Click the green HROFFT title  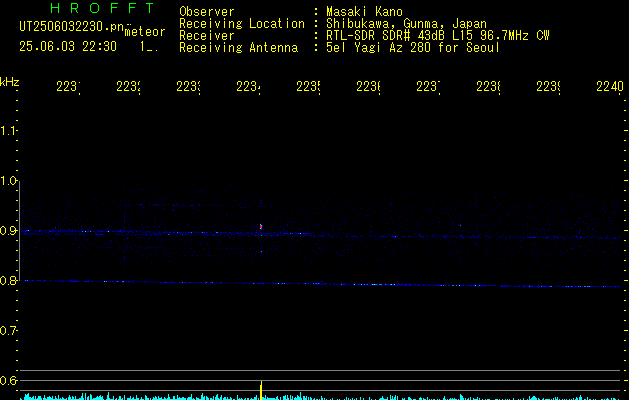(x=102, y=8)
